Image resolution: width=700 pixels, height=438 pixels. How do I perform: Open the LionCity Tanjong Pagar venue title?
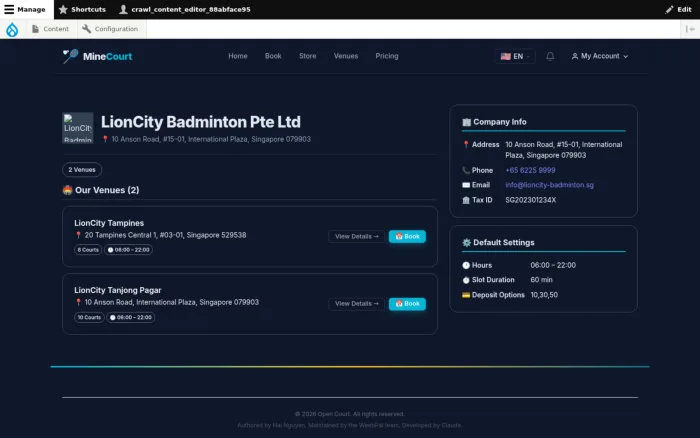(118, 290)
